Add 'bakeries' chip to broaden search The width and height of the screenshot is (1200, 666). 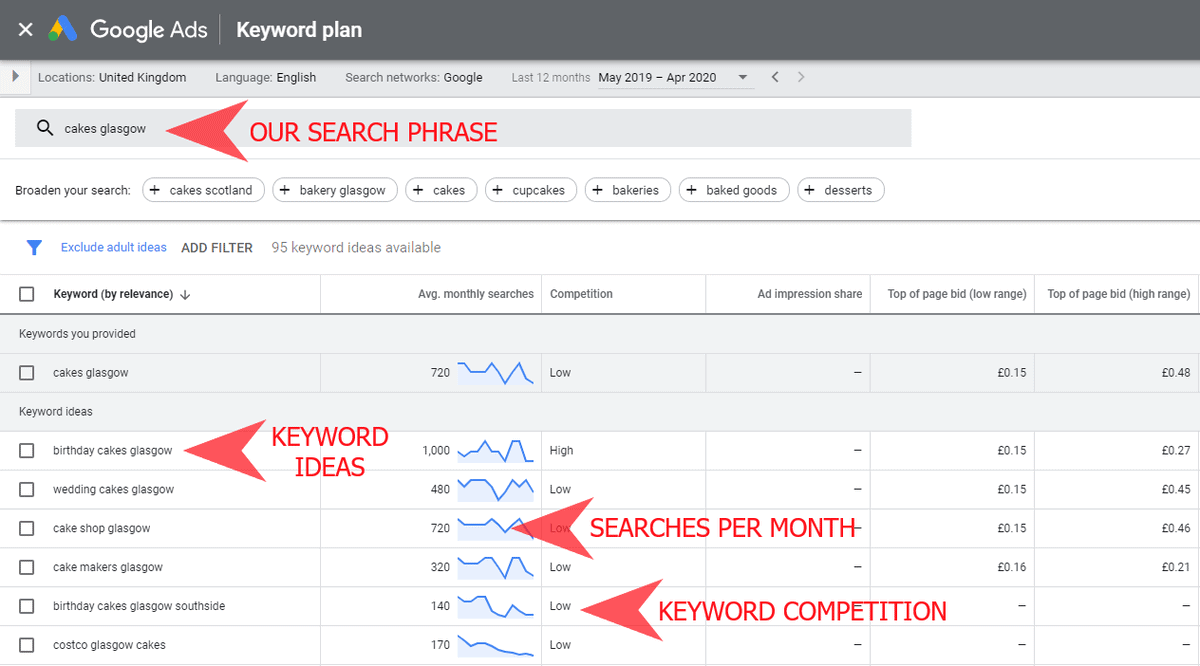pyautogui.click(x=627, y=190)
